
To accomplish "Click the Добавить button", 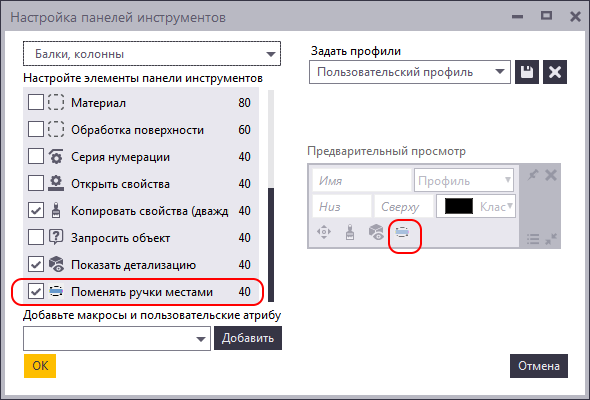I will point(248,338).
